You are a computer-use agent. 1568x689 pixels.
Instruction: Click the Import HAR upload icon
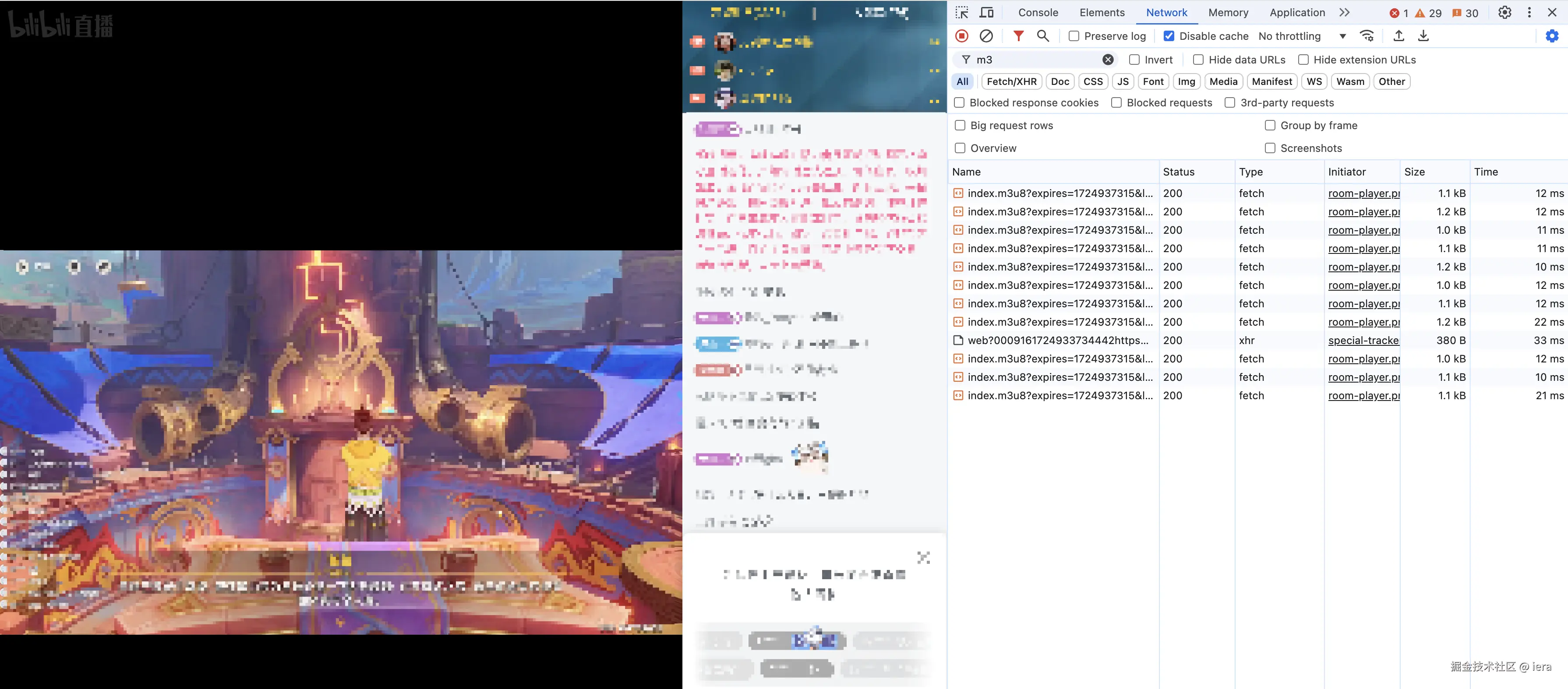[x=1399, y=36]
